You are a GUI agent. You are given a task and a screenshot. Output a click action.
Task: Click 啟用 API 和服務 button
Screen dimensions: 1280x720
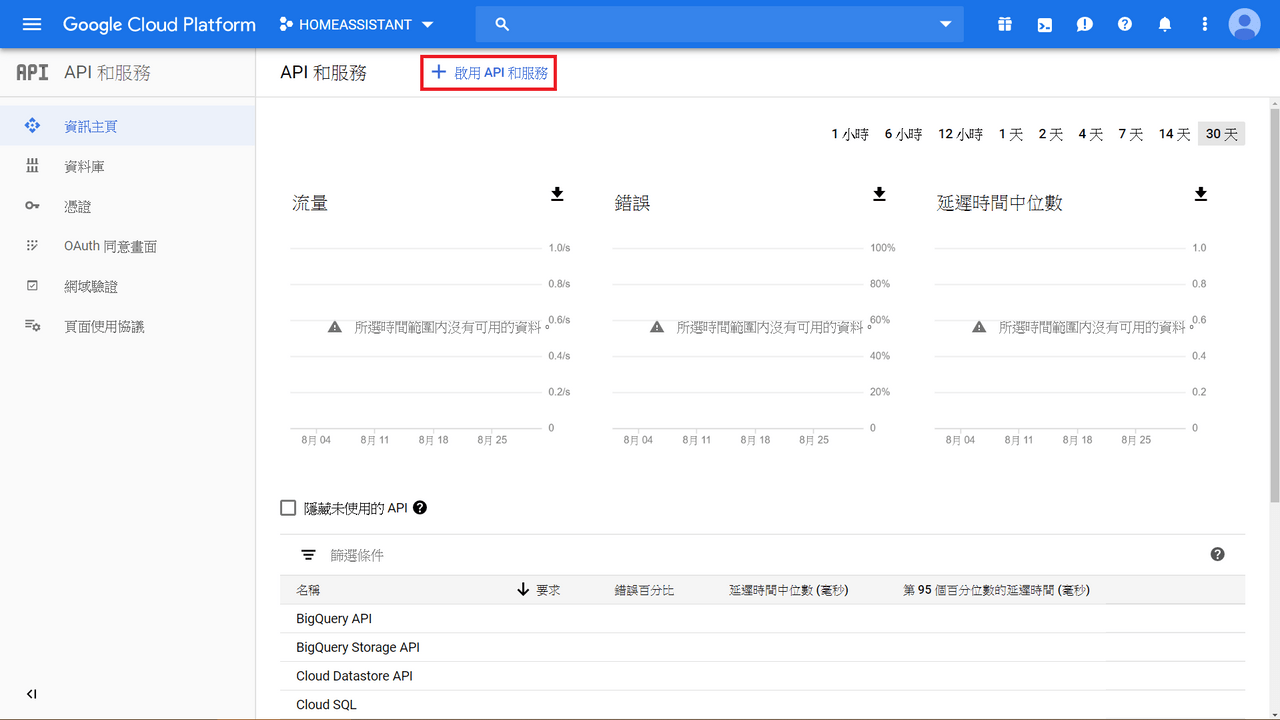point(489,73)
